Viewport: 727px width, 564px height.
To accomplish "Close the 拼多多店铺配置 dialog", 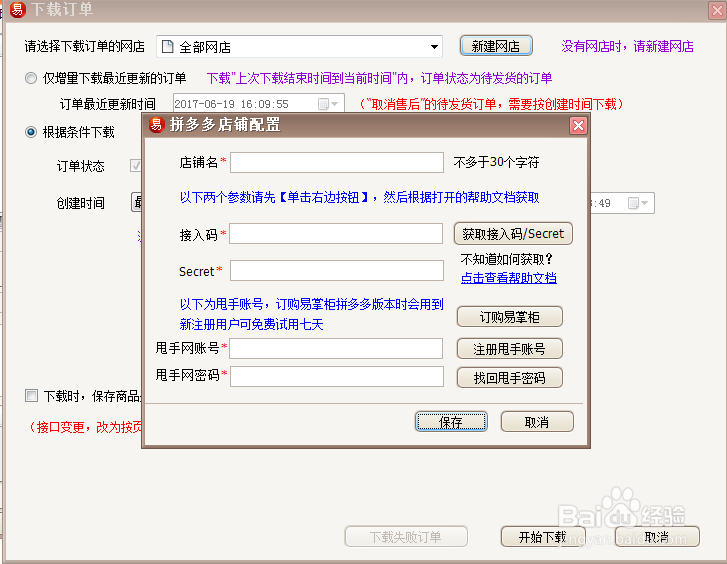I will coord(578,125).
